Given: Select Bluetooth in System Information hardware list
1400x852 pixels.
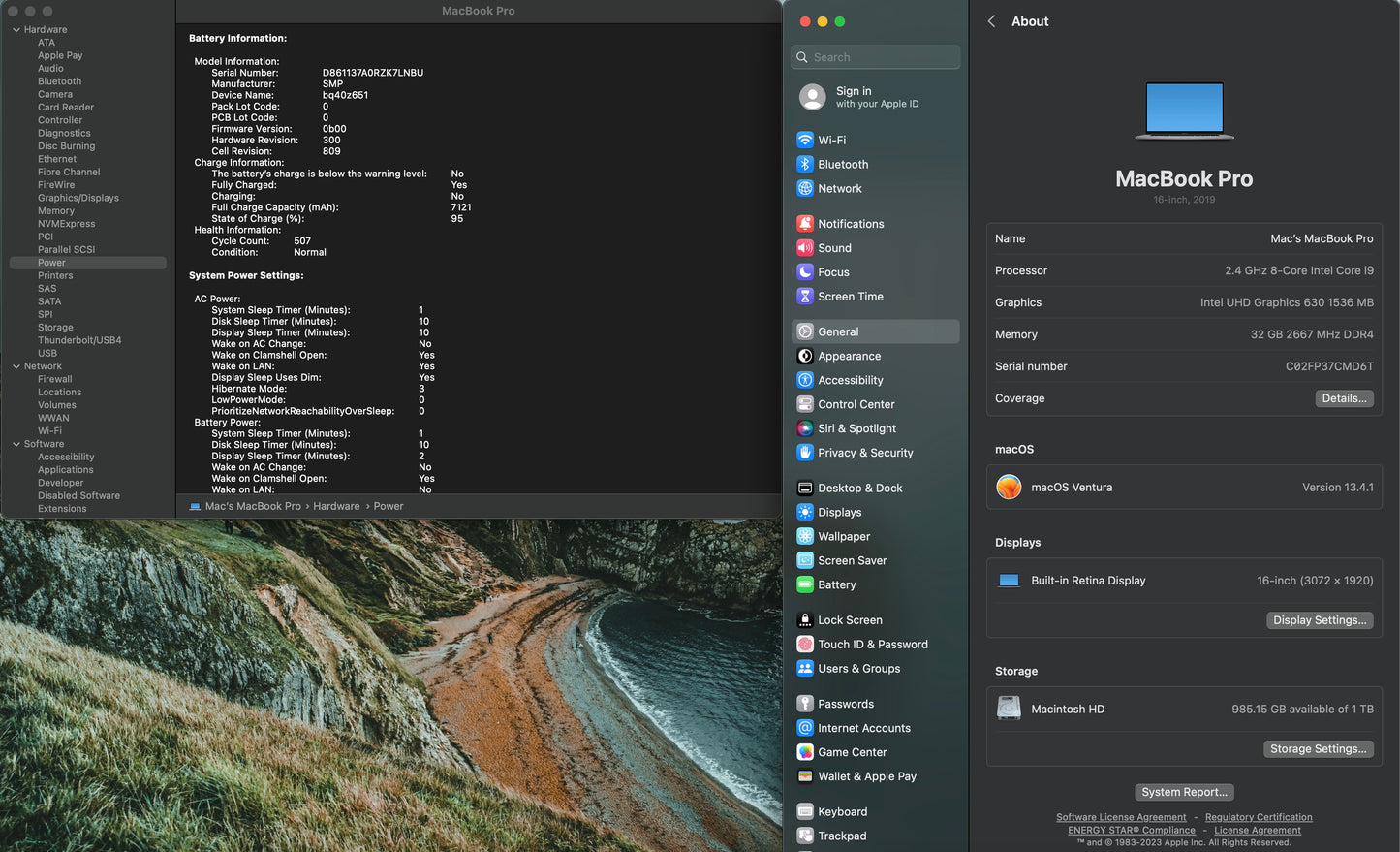Looking at the screenshot, I should tap(60, 81).
